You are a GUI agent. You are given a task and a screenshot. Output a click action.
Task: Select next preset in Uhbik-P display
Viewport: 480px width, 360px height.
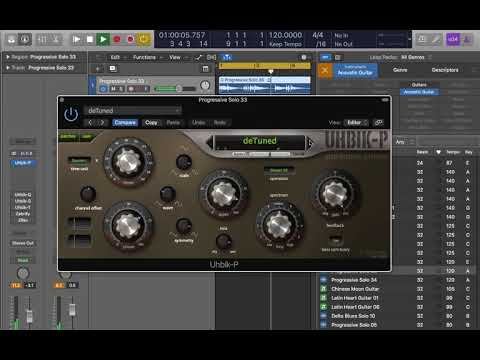click(x=310, y=143)
